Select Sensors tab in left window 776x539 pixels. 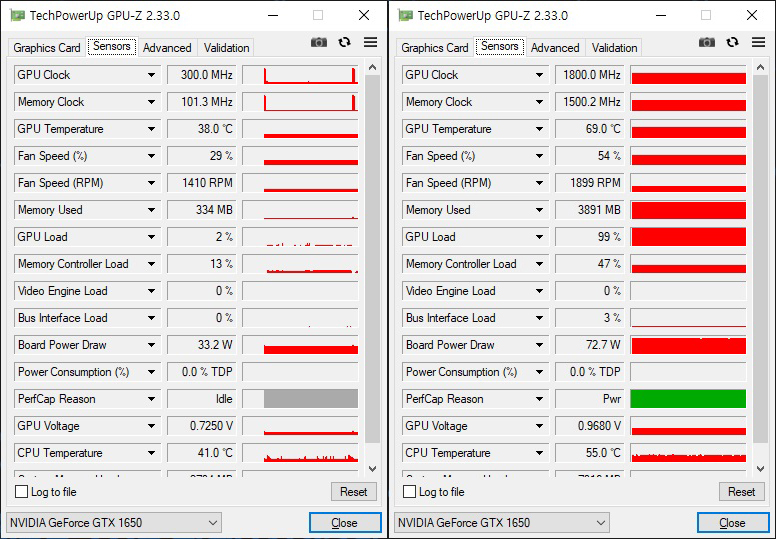pyautogui.click(x=112, y=46)
